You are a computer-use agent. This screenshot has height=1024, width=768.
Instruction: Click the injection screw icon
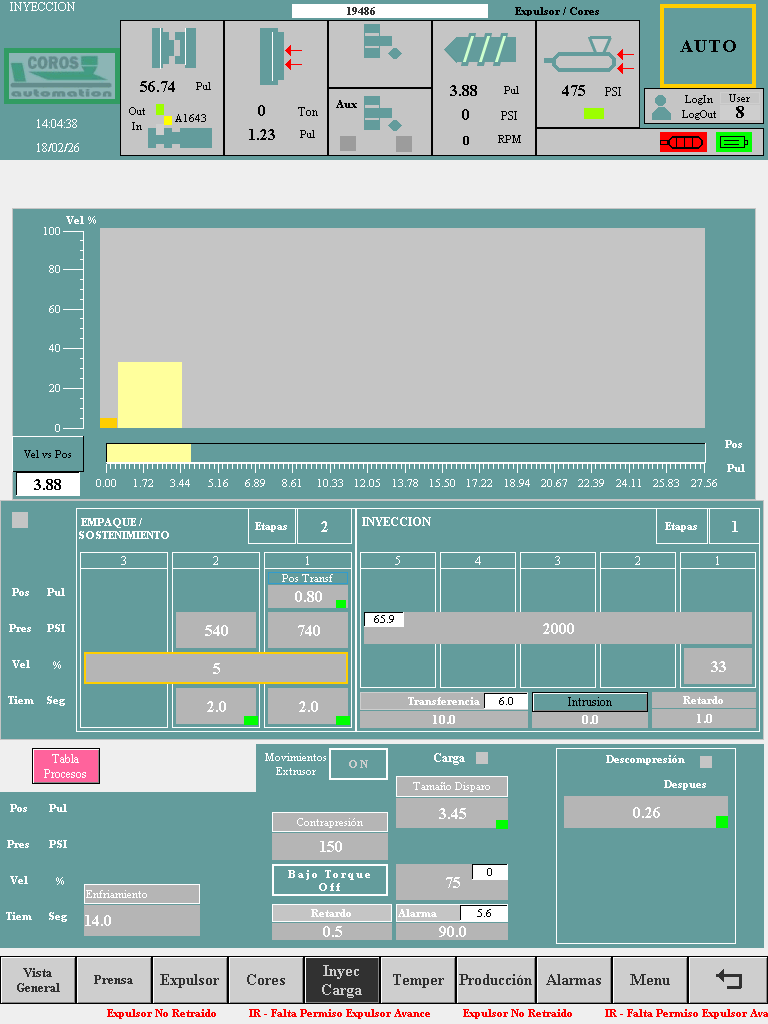pos(483,51)
